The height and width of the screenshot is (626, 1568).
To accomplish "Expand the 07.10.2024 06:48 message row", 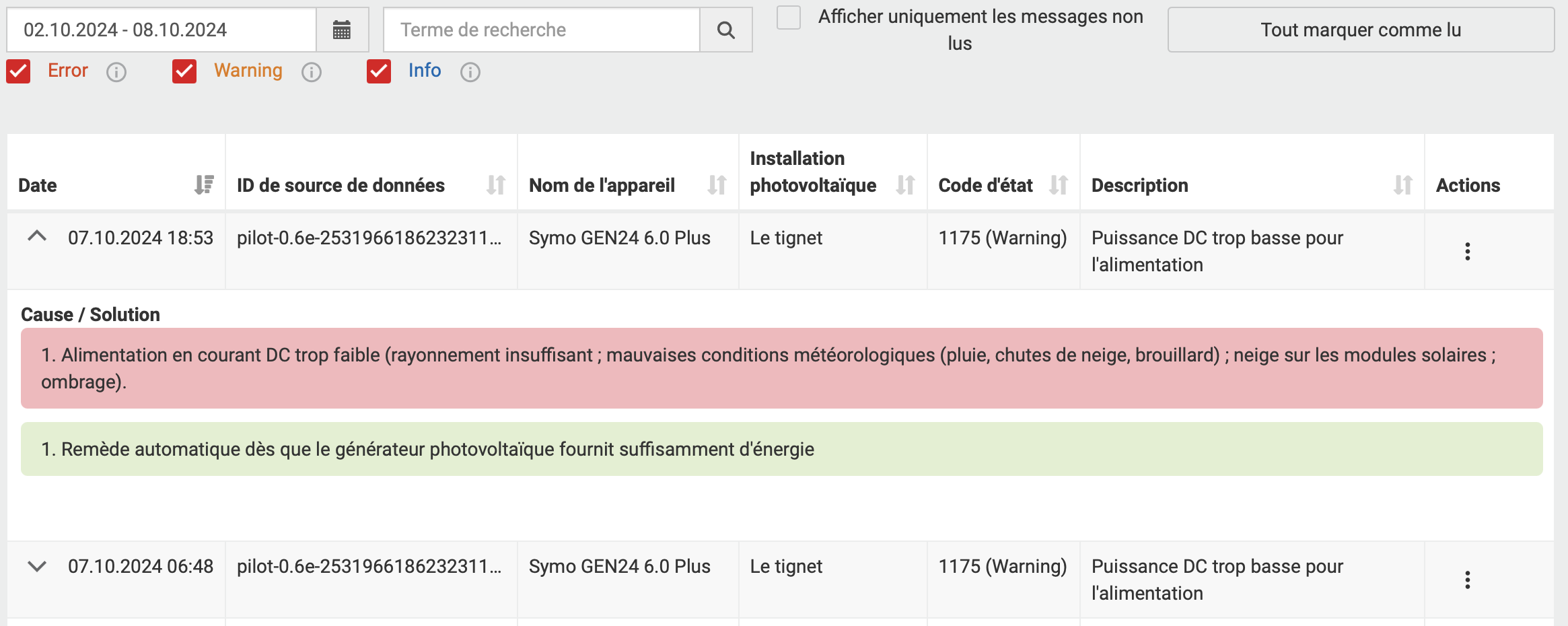I will 37,566.
